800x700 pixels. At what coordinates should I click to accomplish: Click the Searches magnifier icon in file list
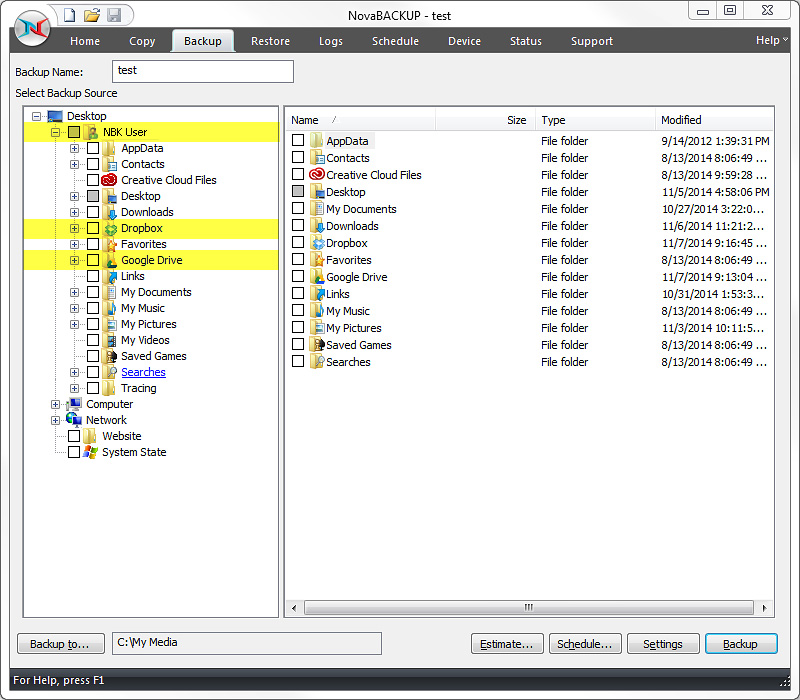point(317,362)
